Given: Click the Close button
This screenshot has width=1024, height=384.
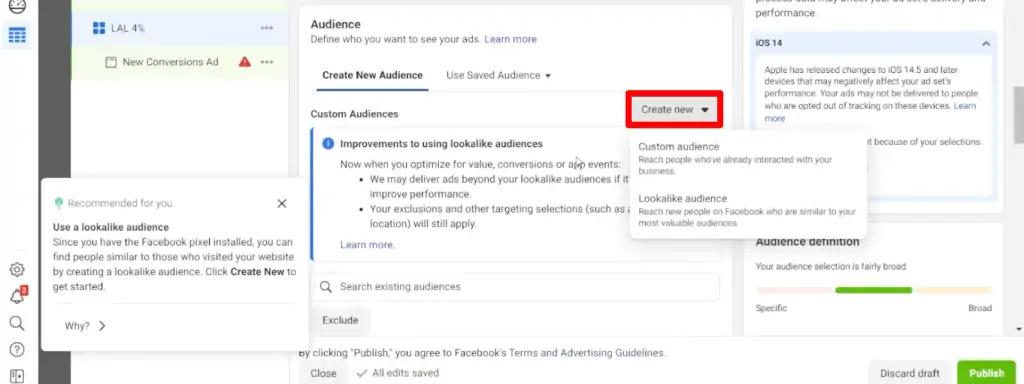Looking at the screenshot, I should click(323, 374).
